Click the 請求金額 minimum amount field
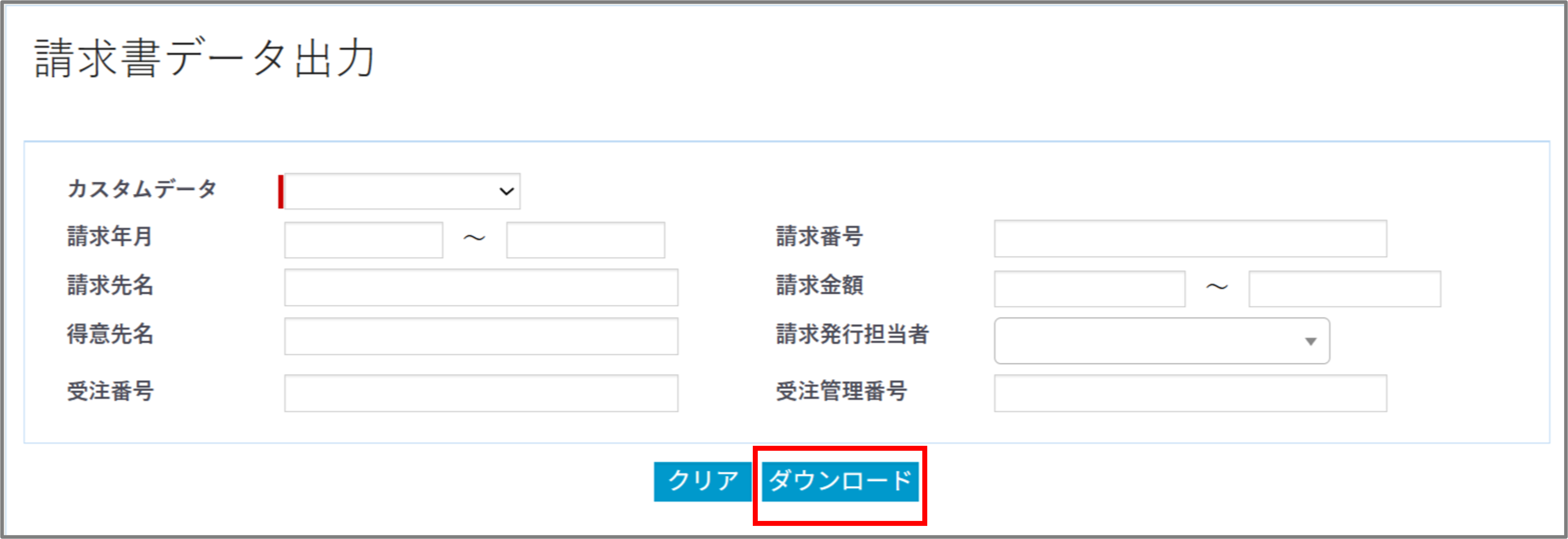 [1090, 289]
